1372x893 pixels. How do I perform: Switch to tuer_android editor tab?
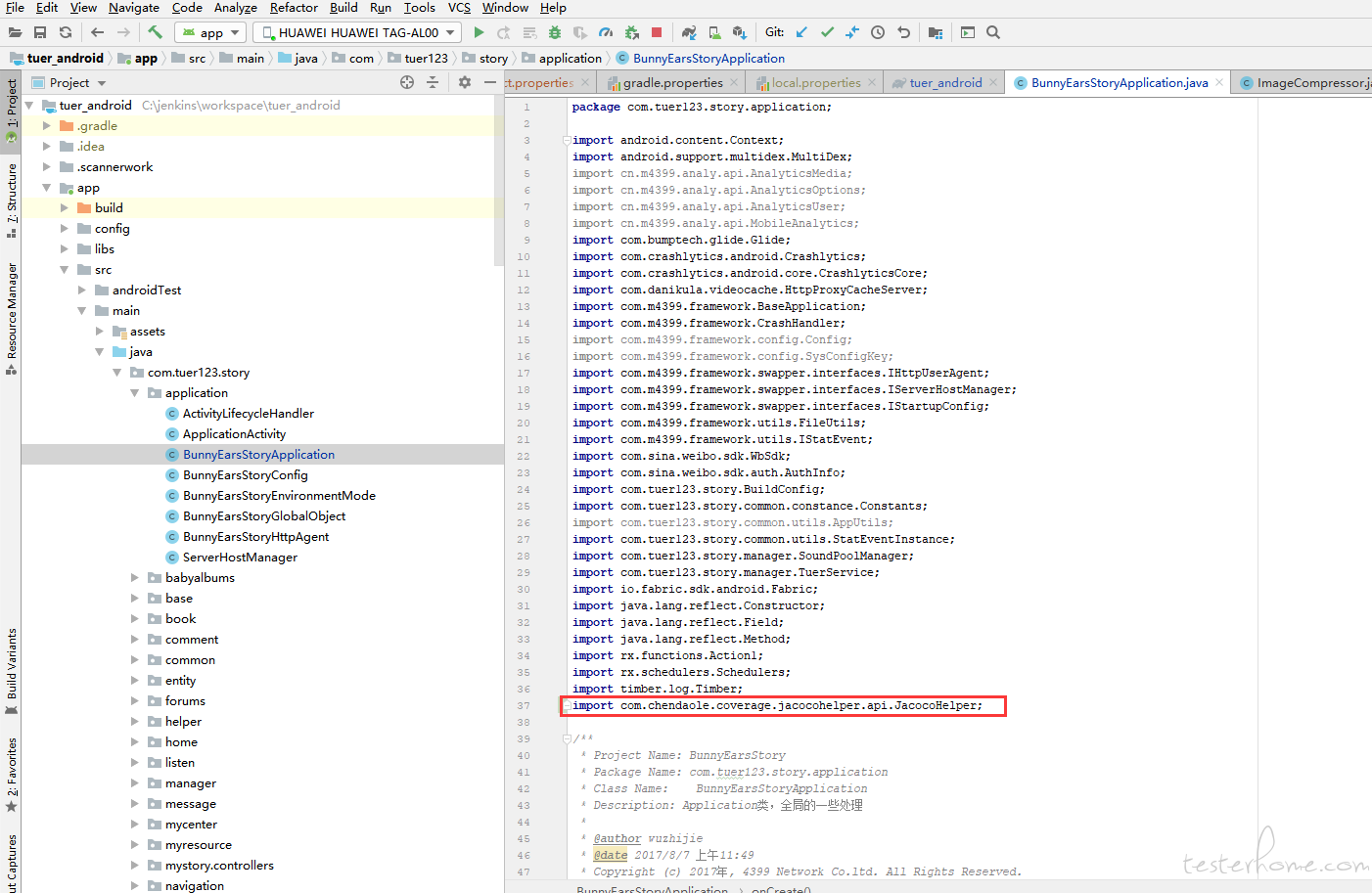(x=945, y=83)
